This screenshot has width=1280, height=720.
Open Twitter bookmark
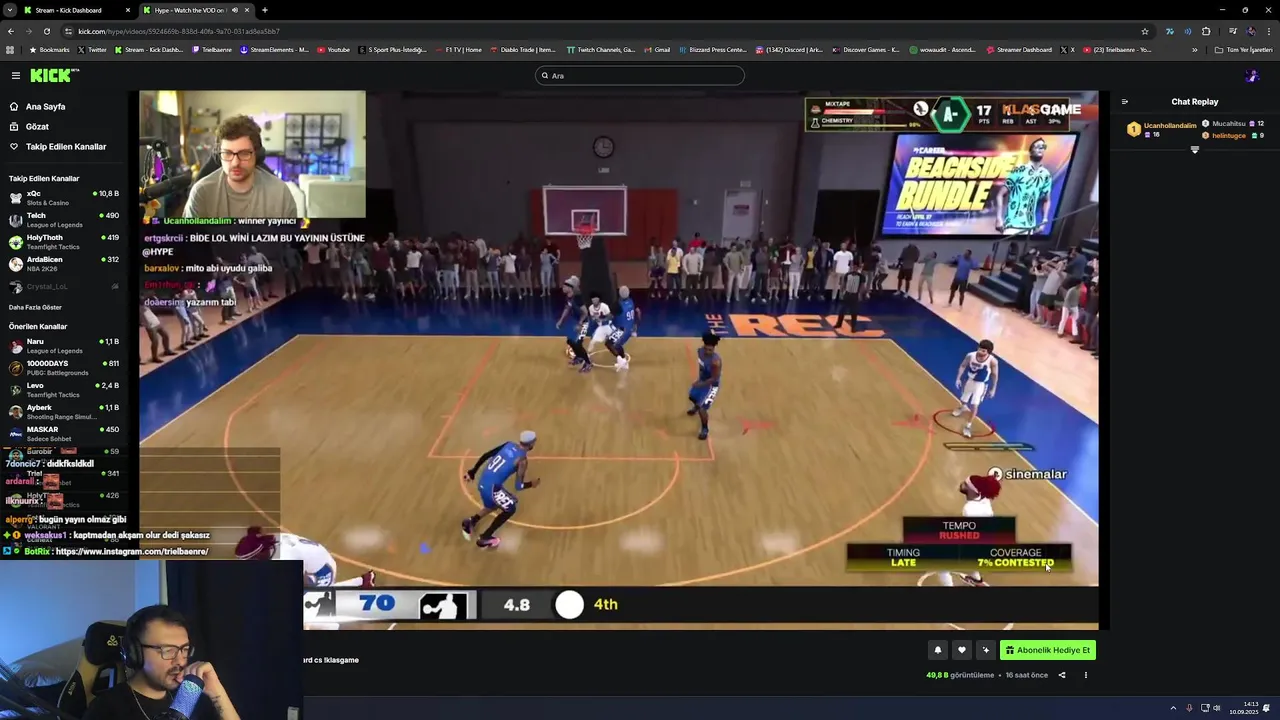(92, 49)
